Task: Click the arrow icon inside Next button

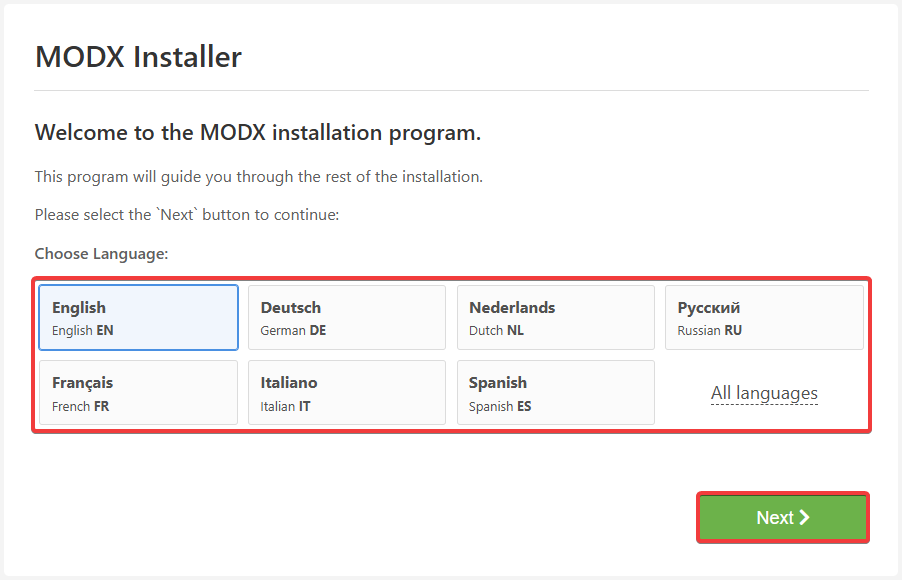Action: [806, 517]
